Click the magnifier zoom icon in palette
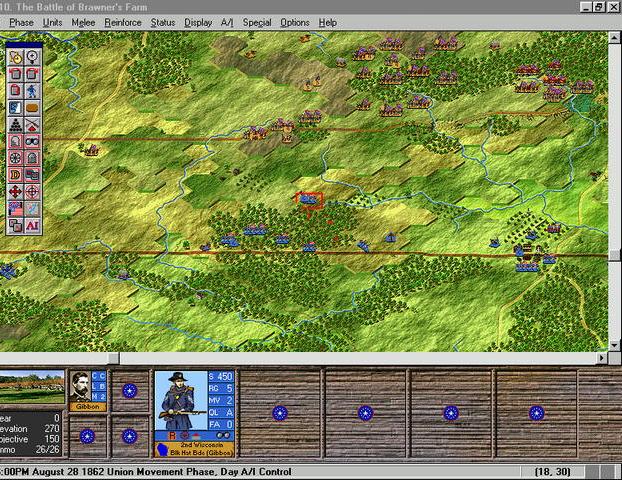 click(32, 57)
